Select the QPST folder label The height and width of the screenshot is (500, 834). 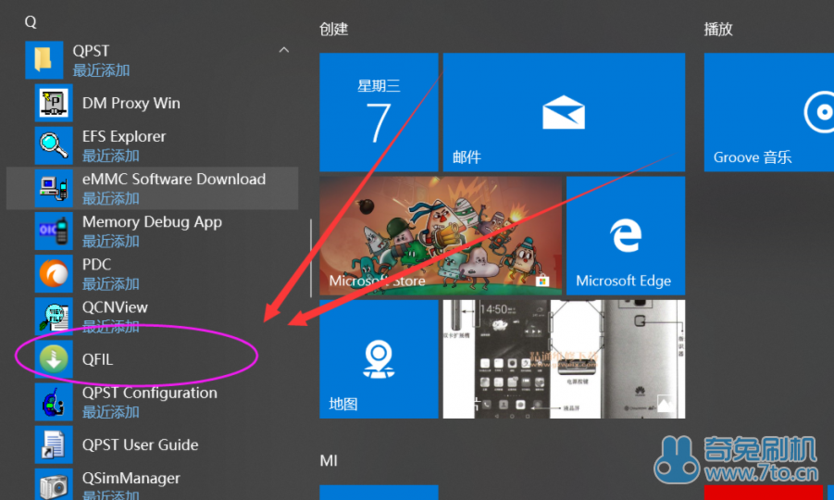click(x=91, y=51)
